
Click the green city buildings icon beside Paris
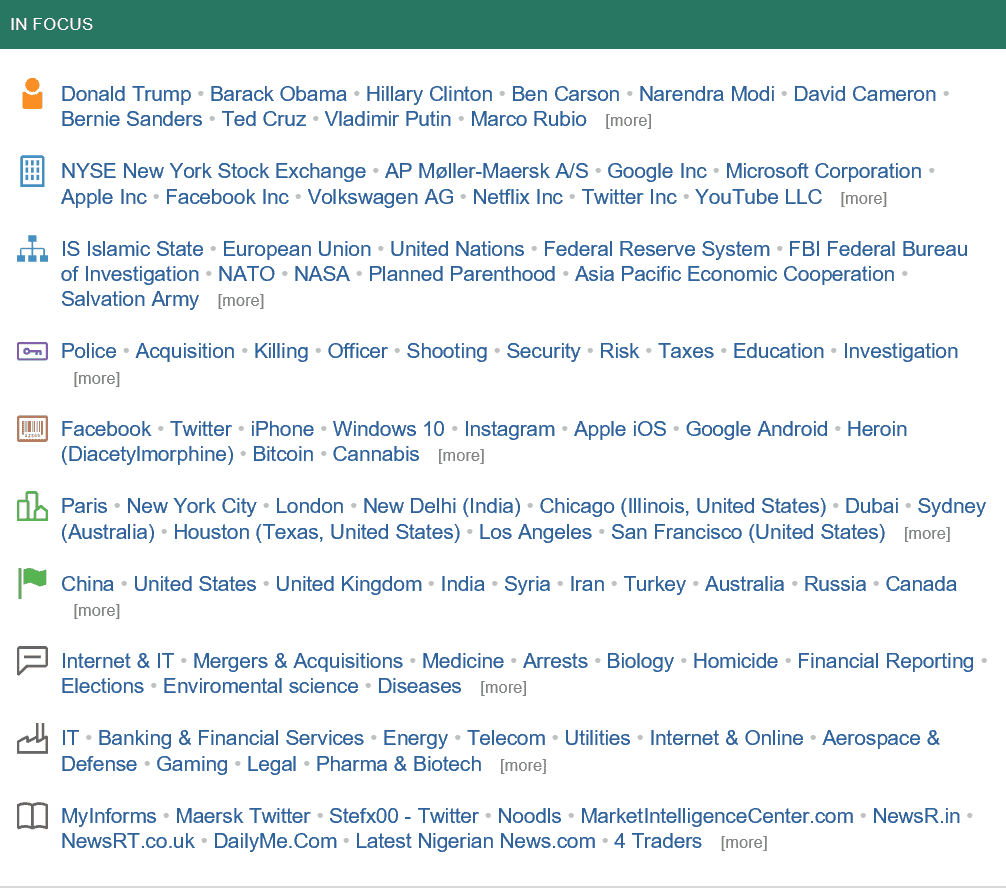coord(32,506)
